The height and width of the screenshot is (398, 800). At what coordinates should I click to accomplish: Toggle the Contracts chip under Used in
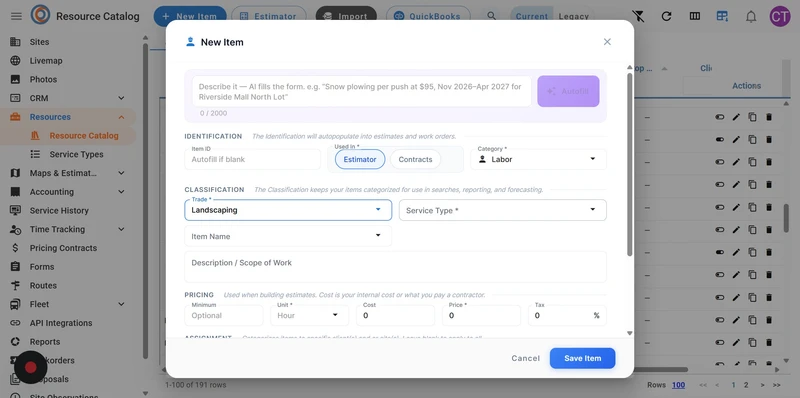click(415, 159)
